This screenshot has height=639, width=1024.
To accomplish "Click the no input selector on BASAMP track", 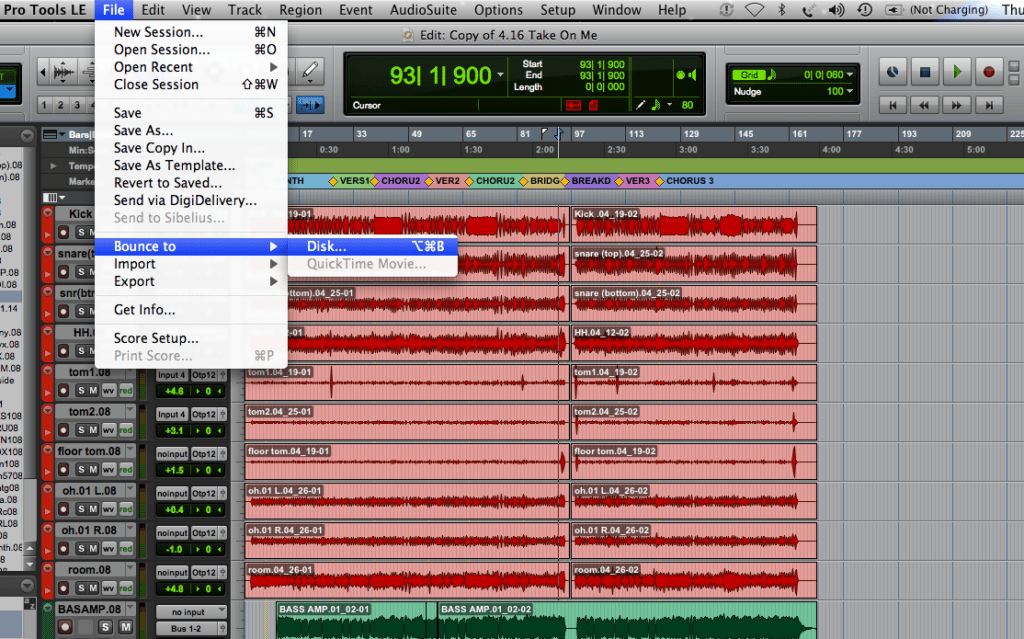I will [x=190, y=611].
